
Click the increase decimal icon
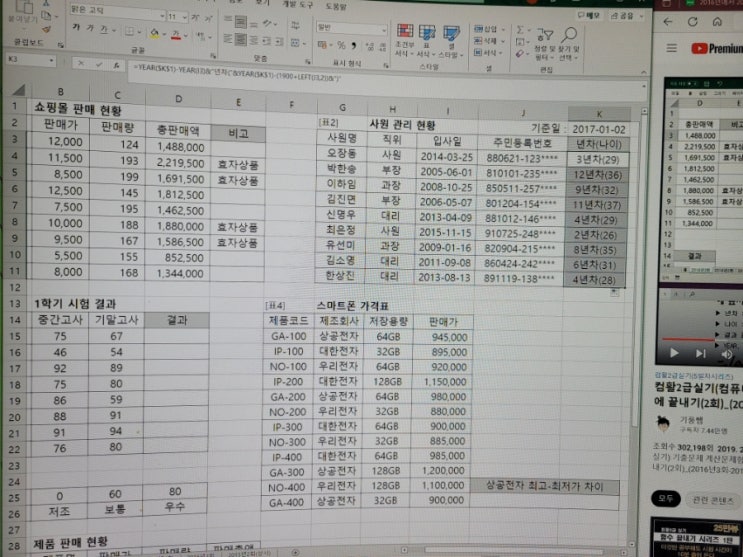tap(370, 46)
